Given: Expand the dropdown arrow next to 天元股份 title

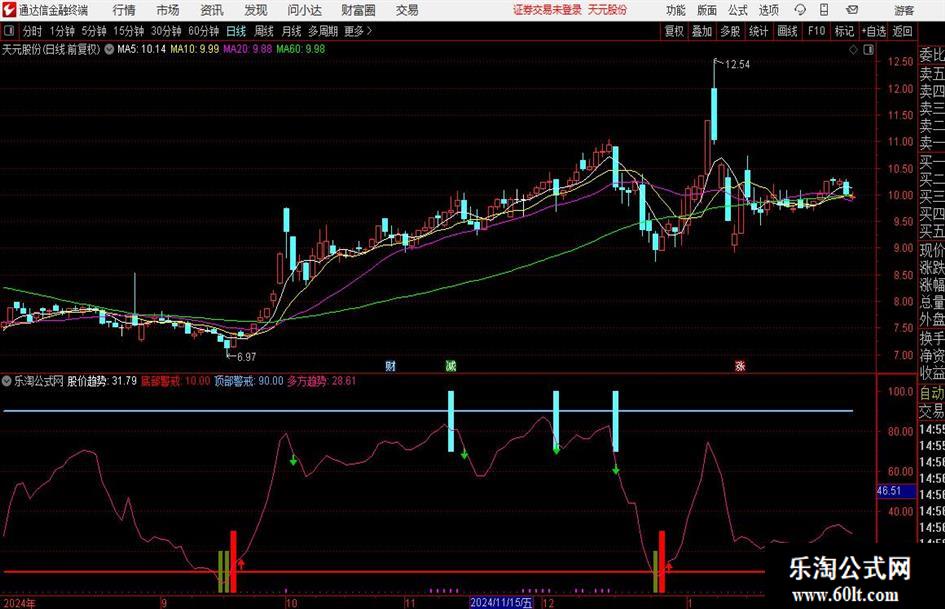Looking at the screenshot, I should [109, 49].
